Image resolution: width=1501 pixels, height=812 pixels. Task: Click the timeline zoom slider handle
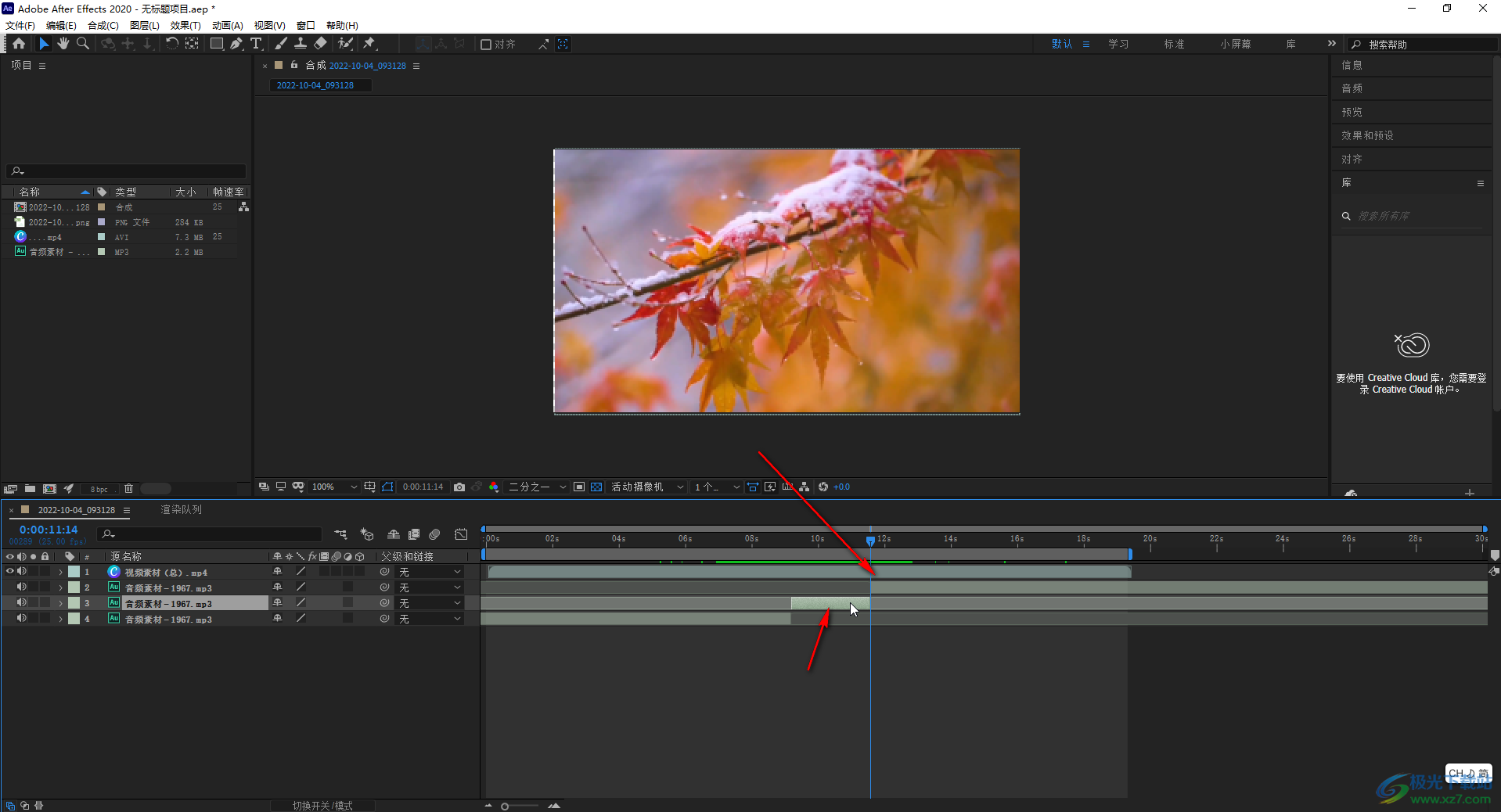(505, 807)
